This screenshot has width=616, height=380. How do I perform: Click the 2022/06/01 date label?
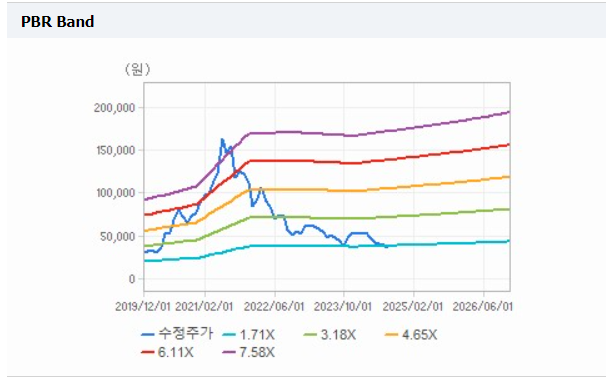pyautogui.click(x=274, y=307)
